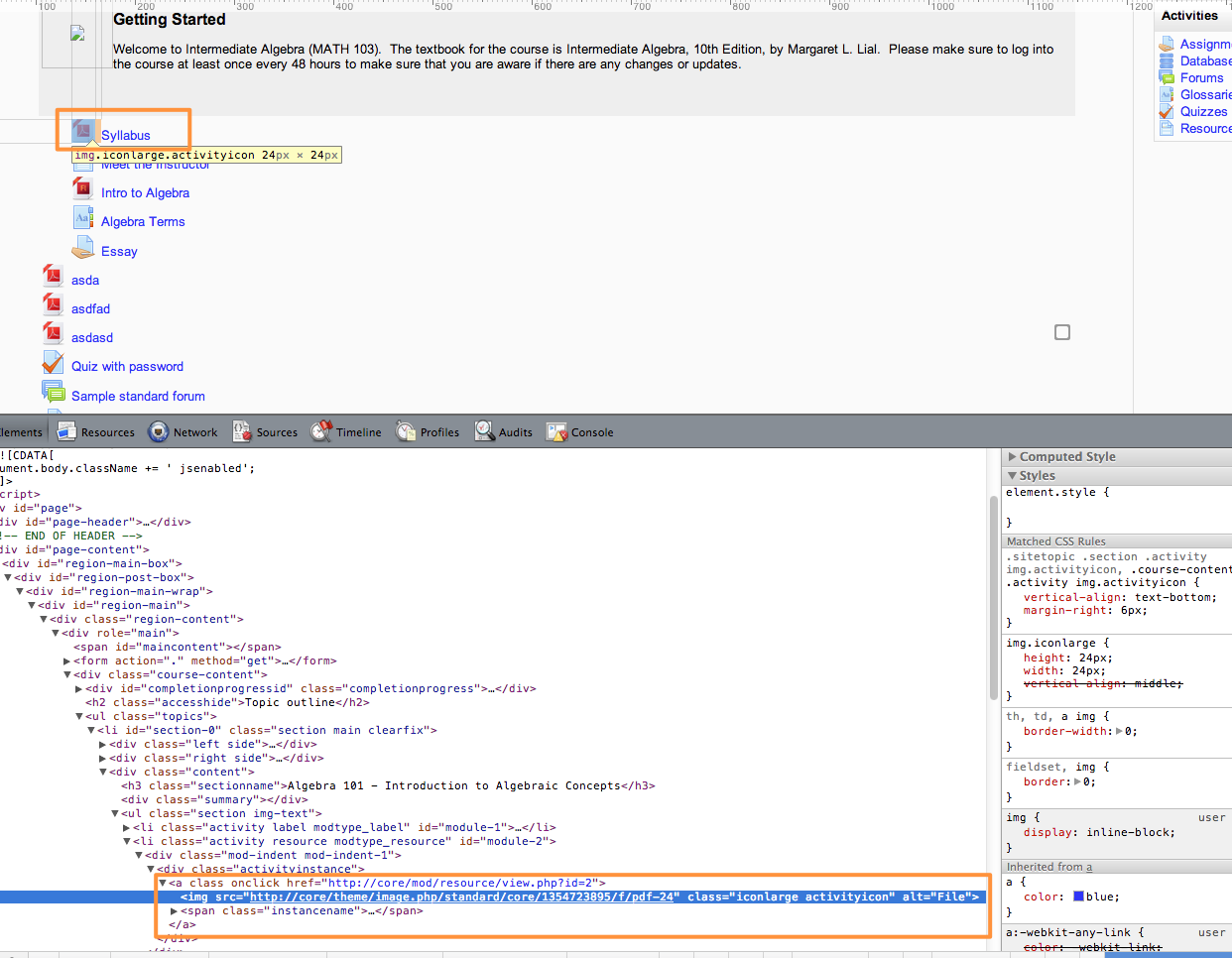Click the Elements panel vertical scrollbar
Screen dimensions: 1232x958
pyautogui.click(x=994, y=599)
